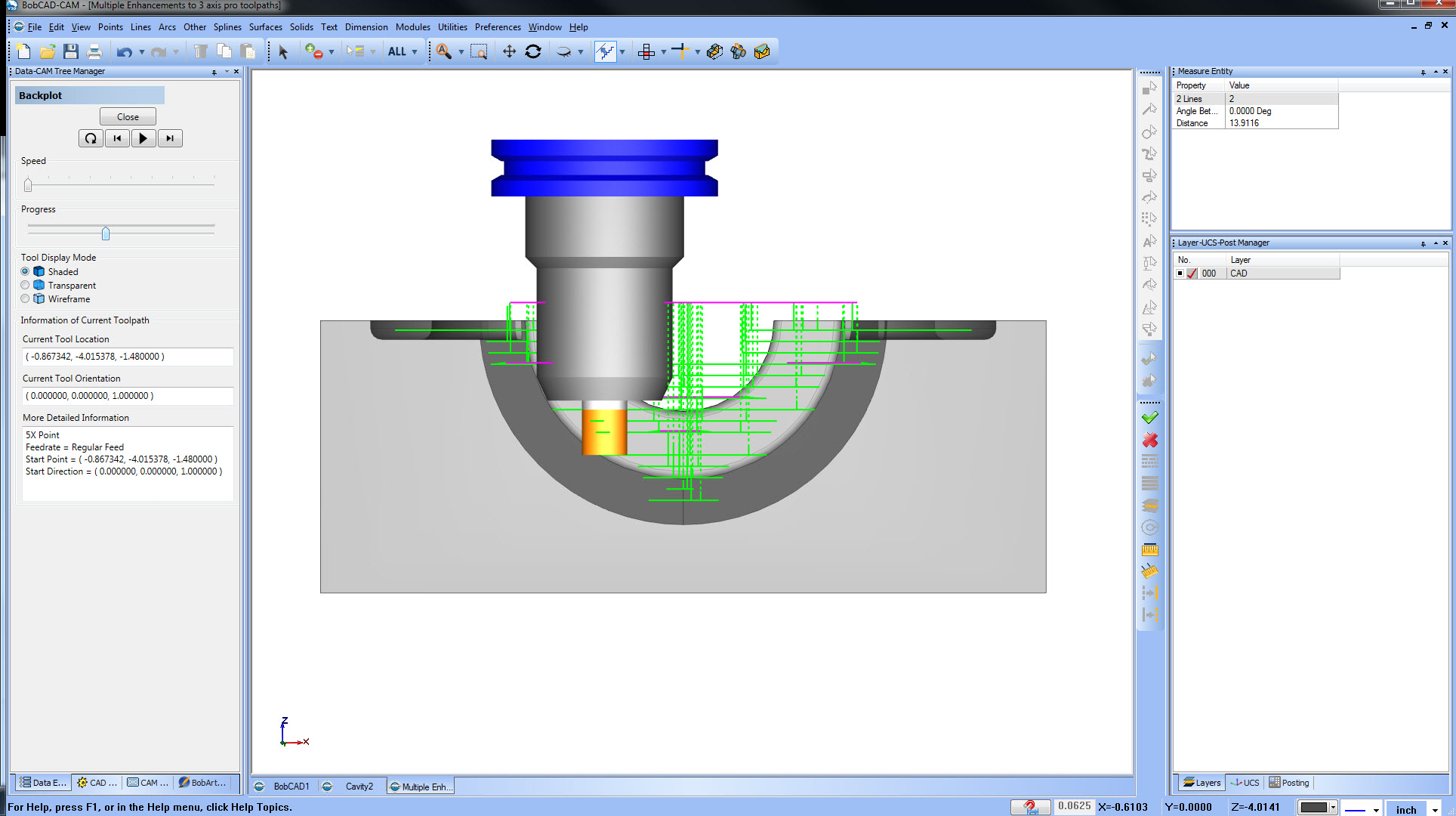The width and height of the screenshot is (1456, 816).
Task: Click the green checkmark to accept
Action: 1149,417
